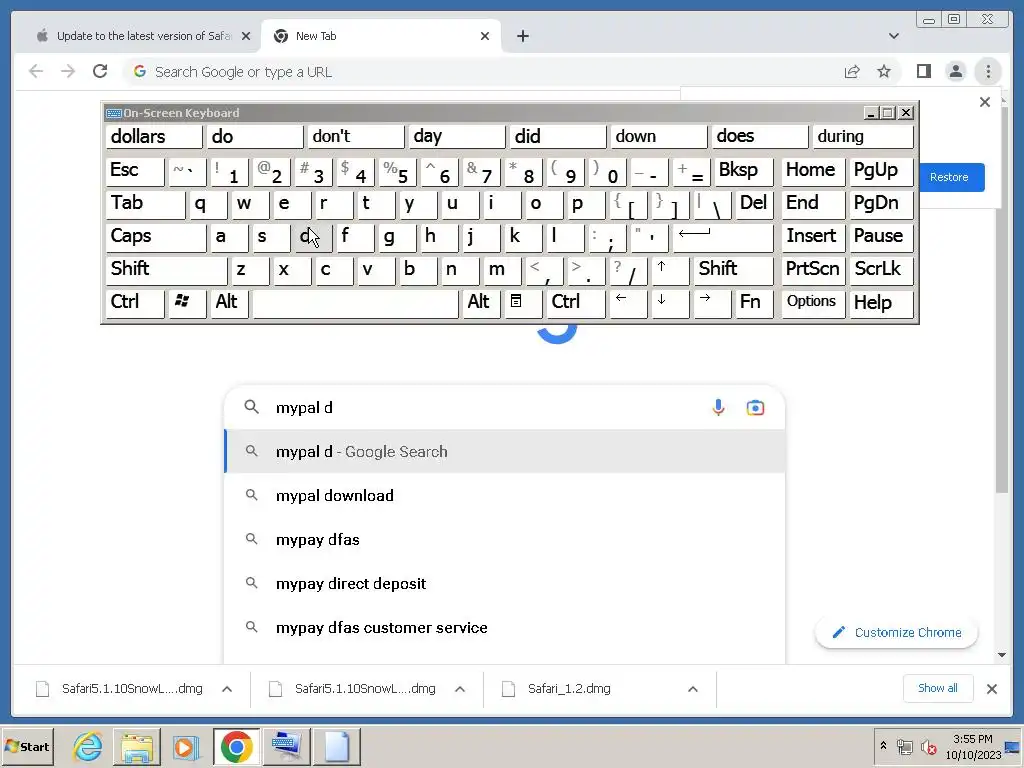1024x768 pixels.
Task: Click Customize Chrome button
Action: click(896, 632)
